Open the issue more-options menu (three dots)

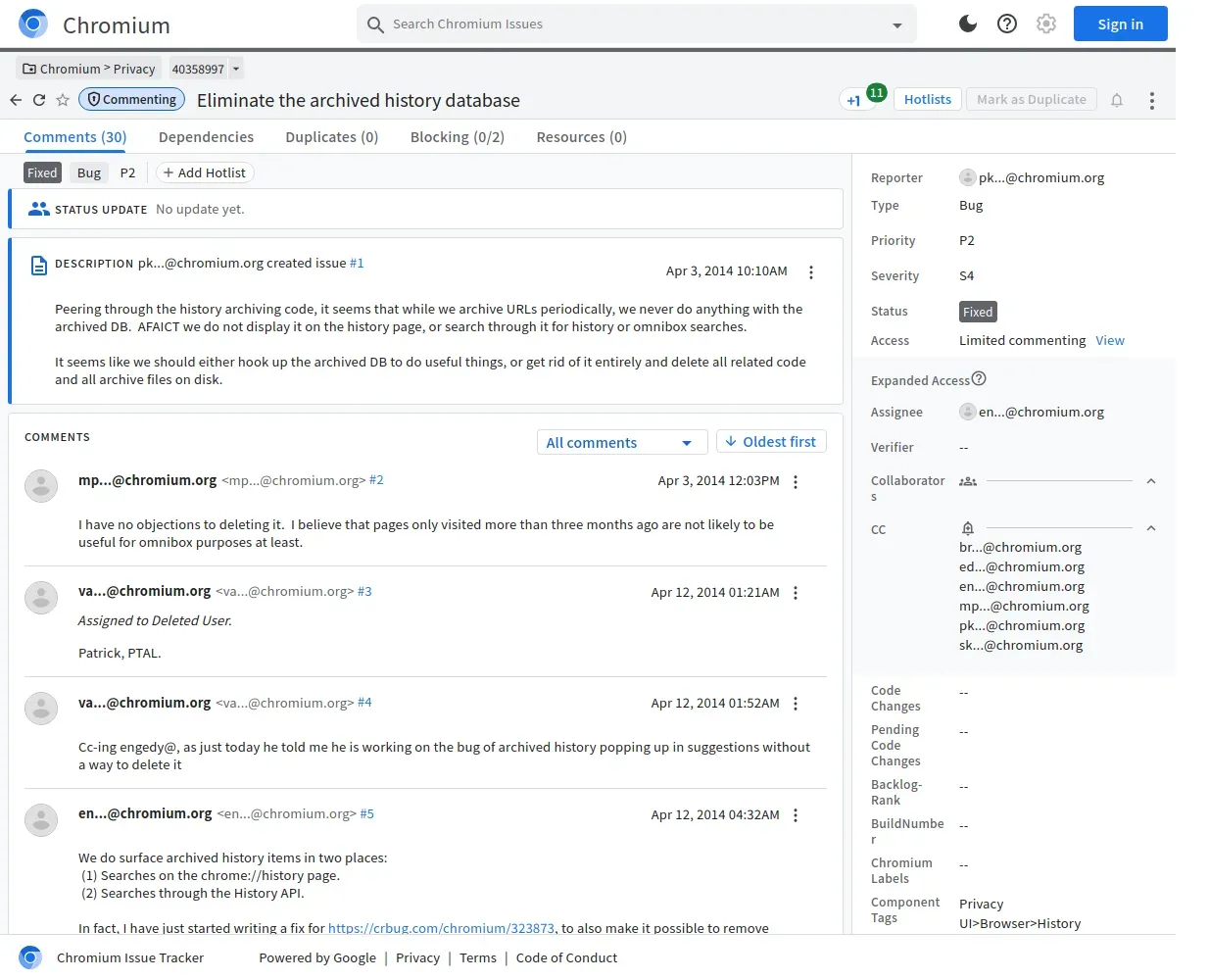[1152, 100]
